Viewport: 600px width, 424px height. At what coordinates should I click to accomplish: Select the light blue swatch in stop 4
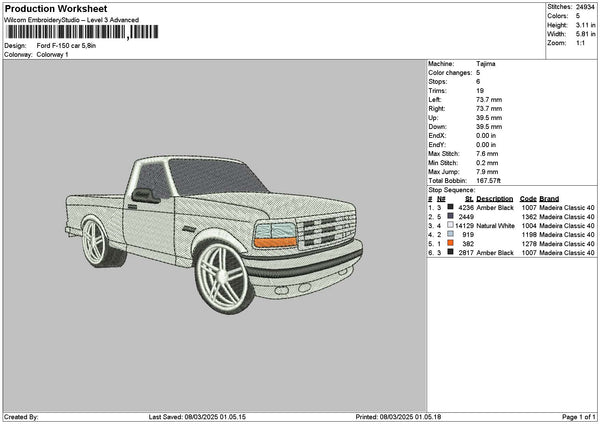(450, 234)
